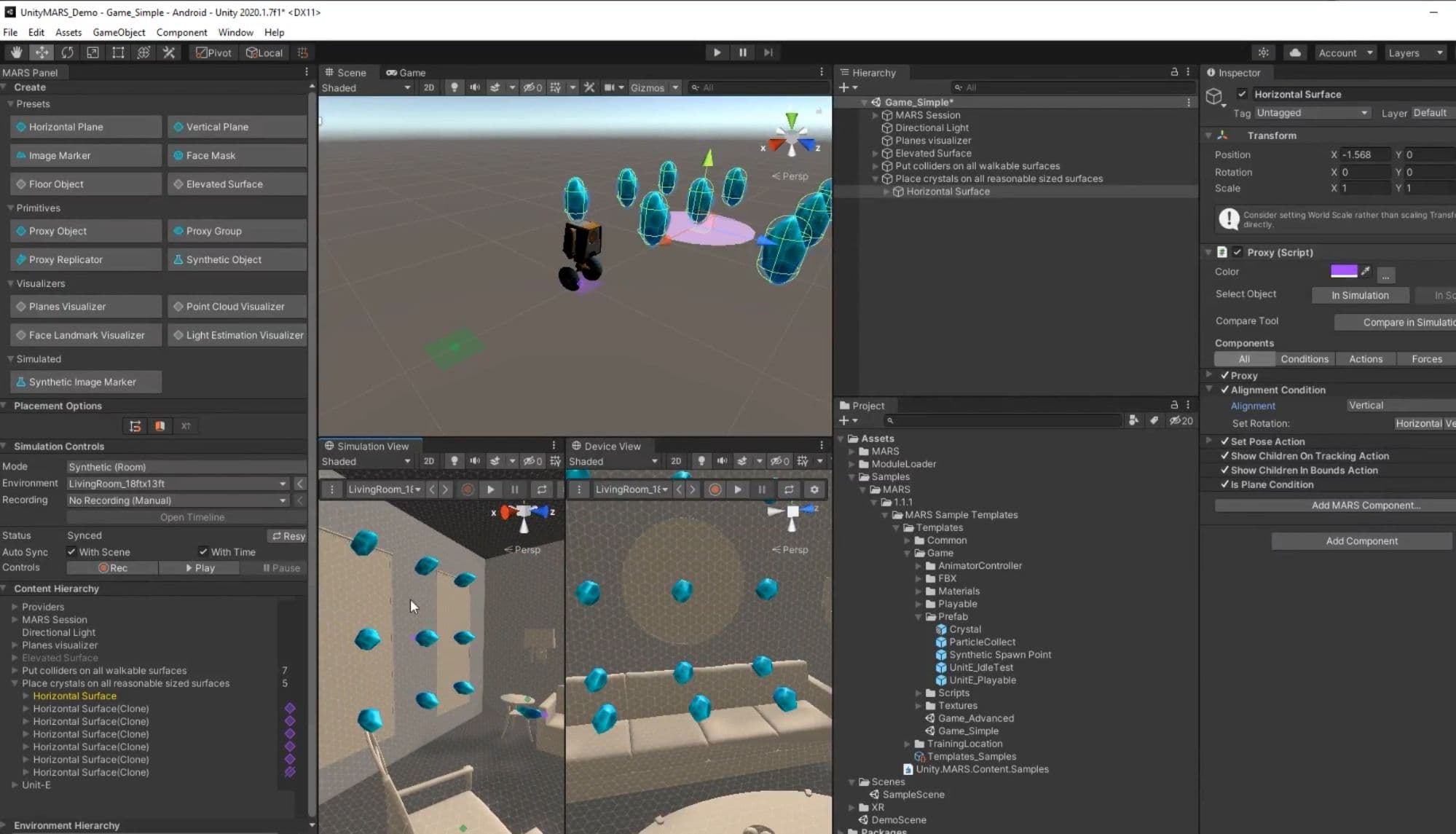Click the purple Color swatch in Proxy Script
This screenshot has width=1456, height=834.
(1344, 270)
